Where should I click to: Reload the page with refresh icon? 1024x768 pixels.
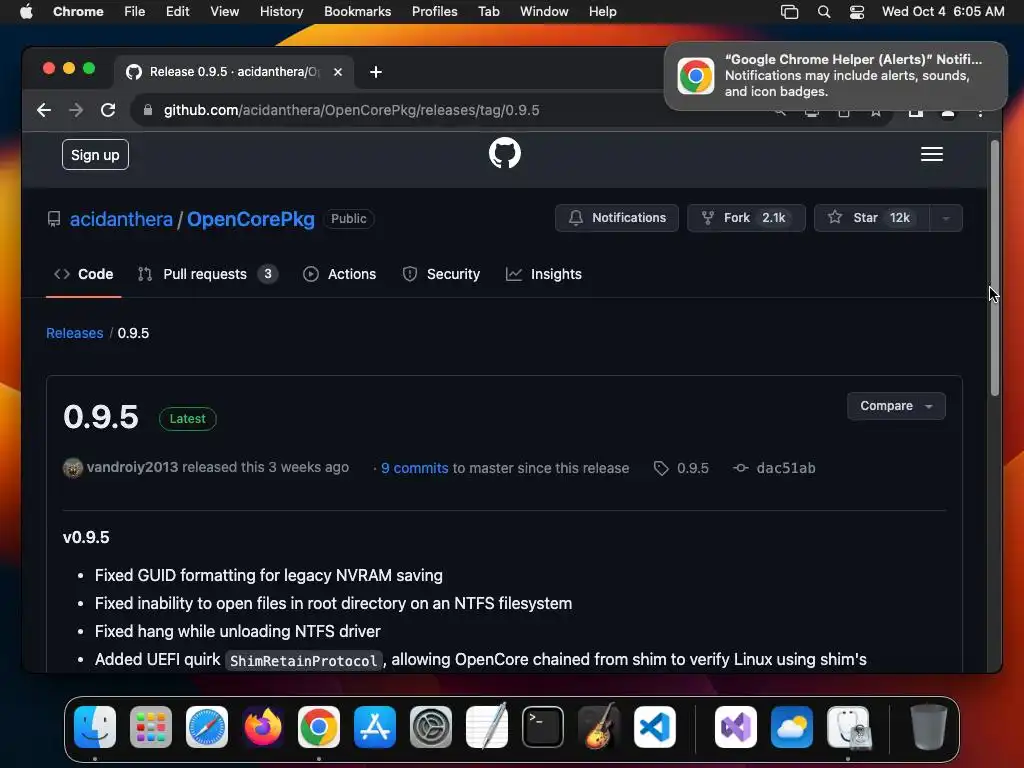[108, 110]
